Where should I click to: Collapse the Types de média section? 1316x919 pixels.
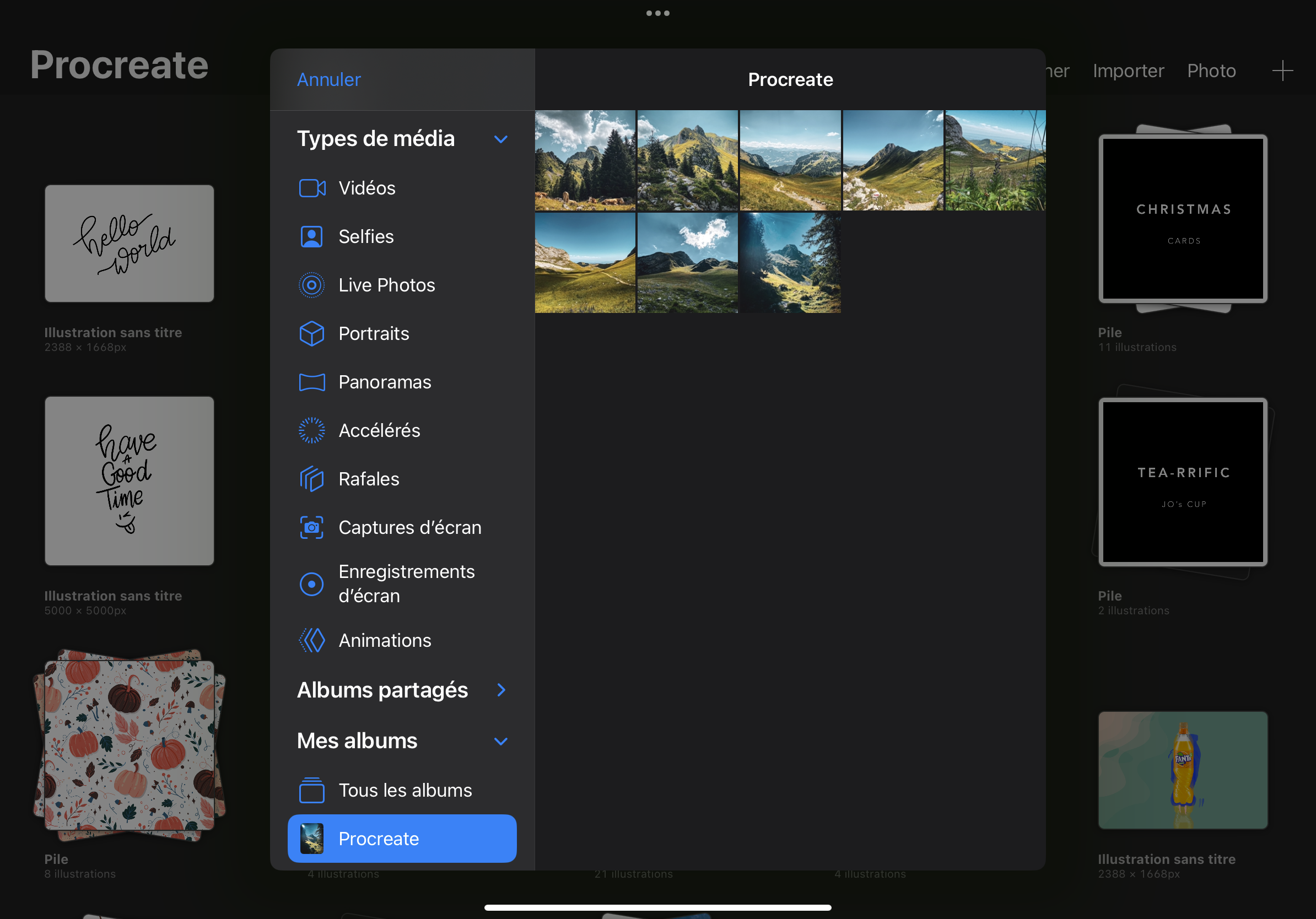(500, 139)
